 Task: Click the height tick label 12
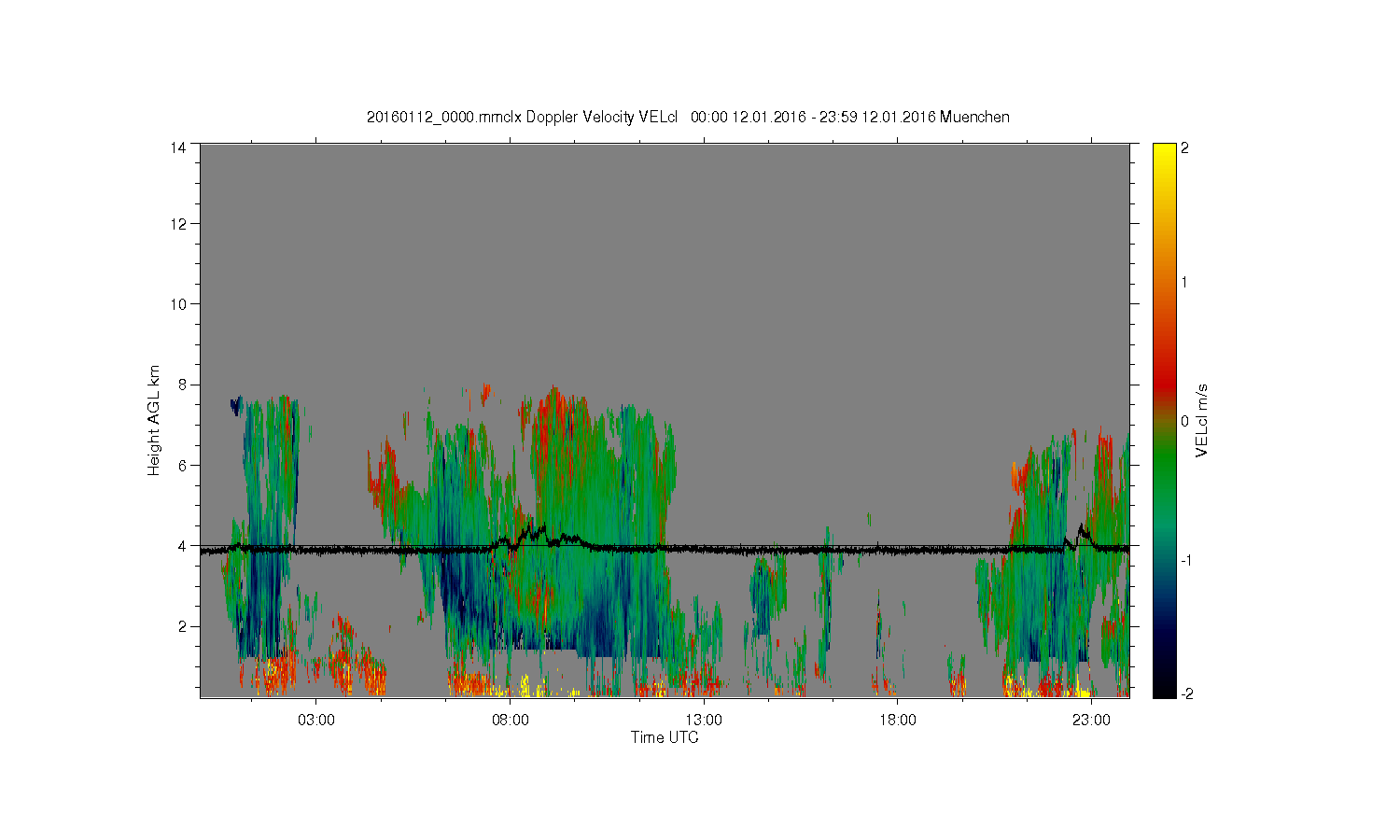pos(178,223)
